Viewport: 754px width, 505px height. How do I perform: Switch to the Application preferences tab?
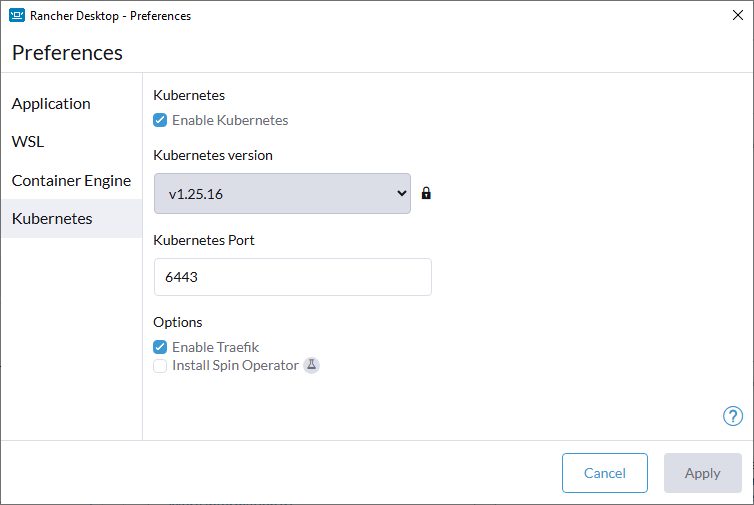[x=51, y=104]
